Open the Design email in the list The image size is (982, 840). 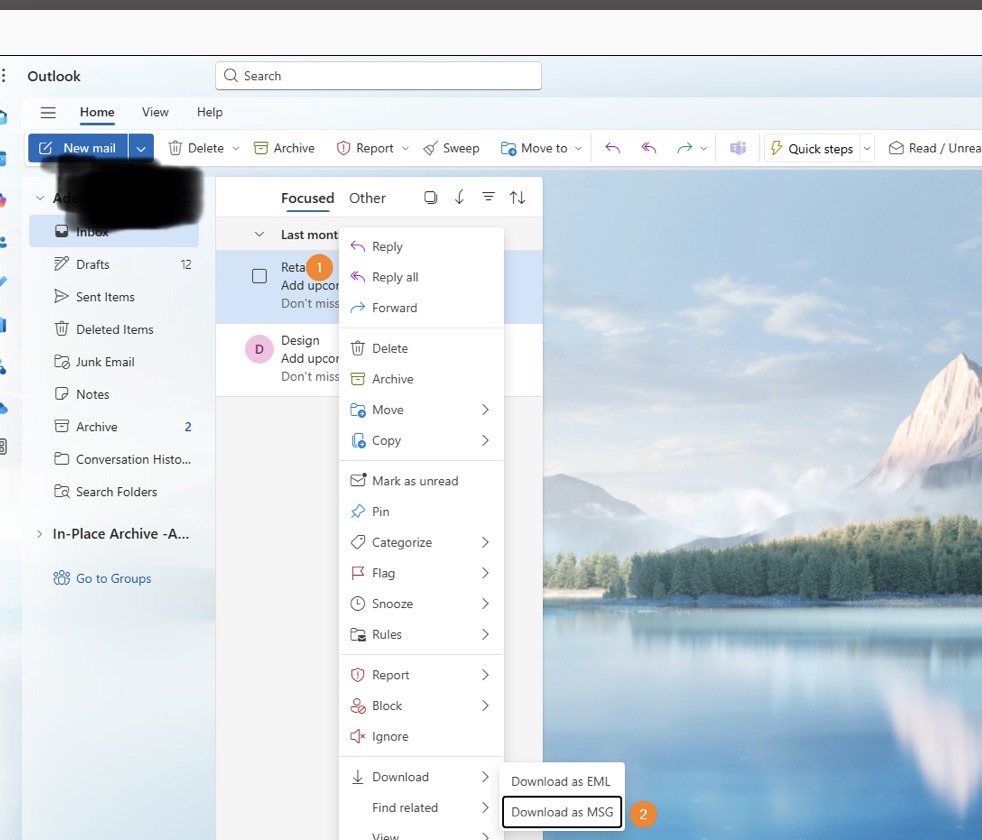pyautogui.click(x=380, y=359)
